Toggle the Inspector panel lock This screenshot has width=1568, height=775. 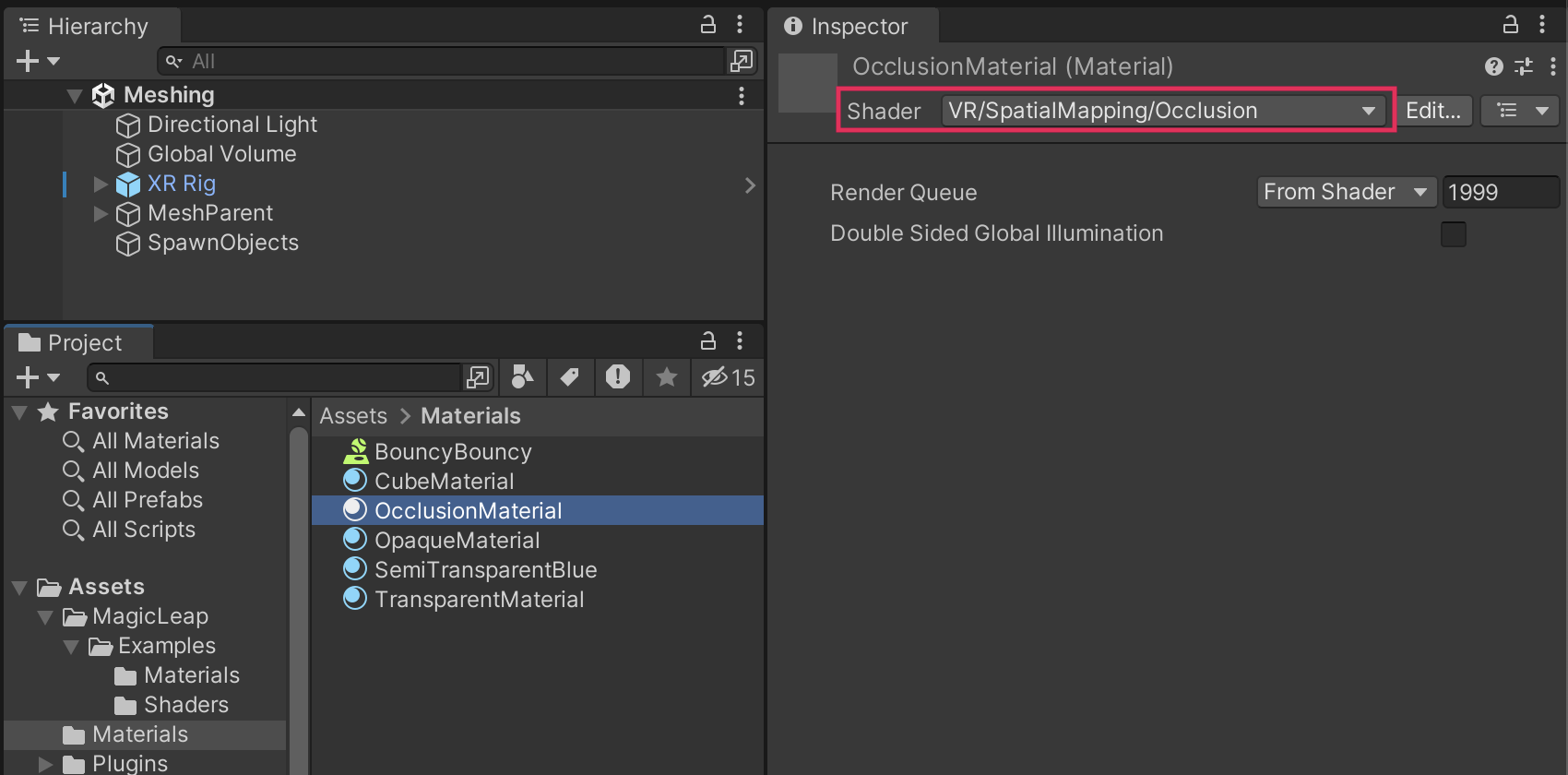[x=1510, y=25]
